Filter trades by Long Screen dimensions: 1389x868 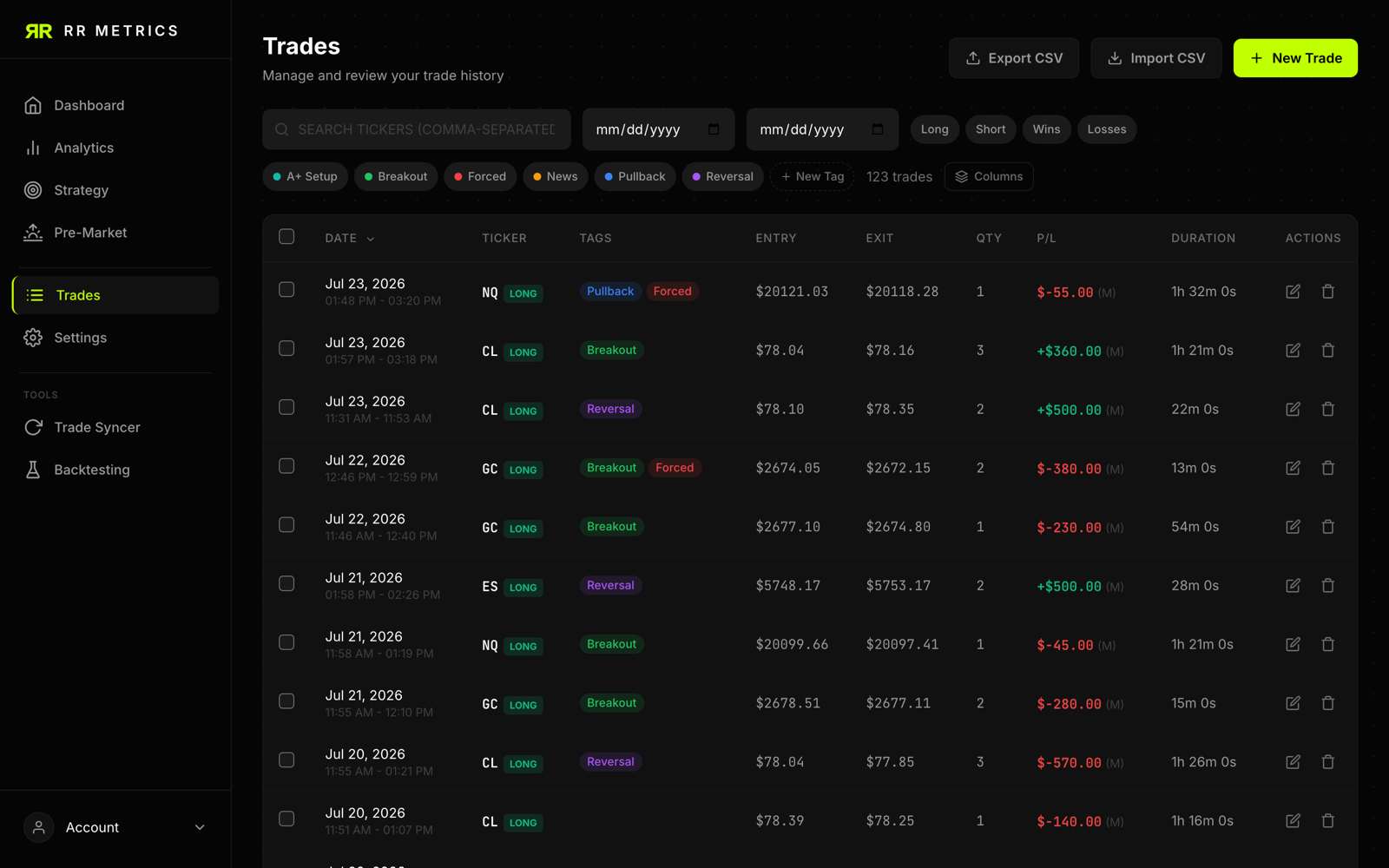pyautogui.click(x=935, y=129)
